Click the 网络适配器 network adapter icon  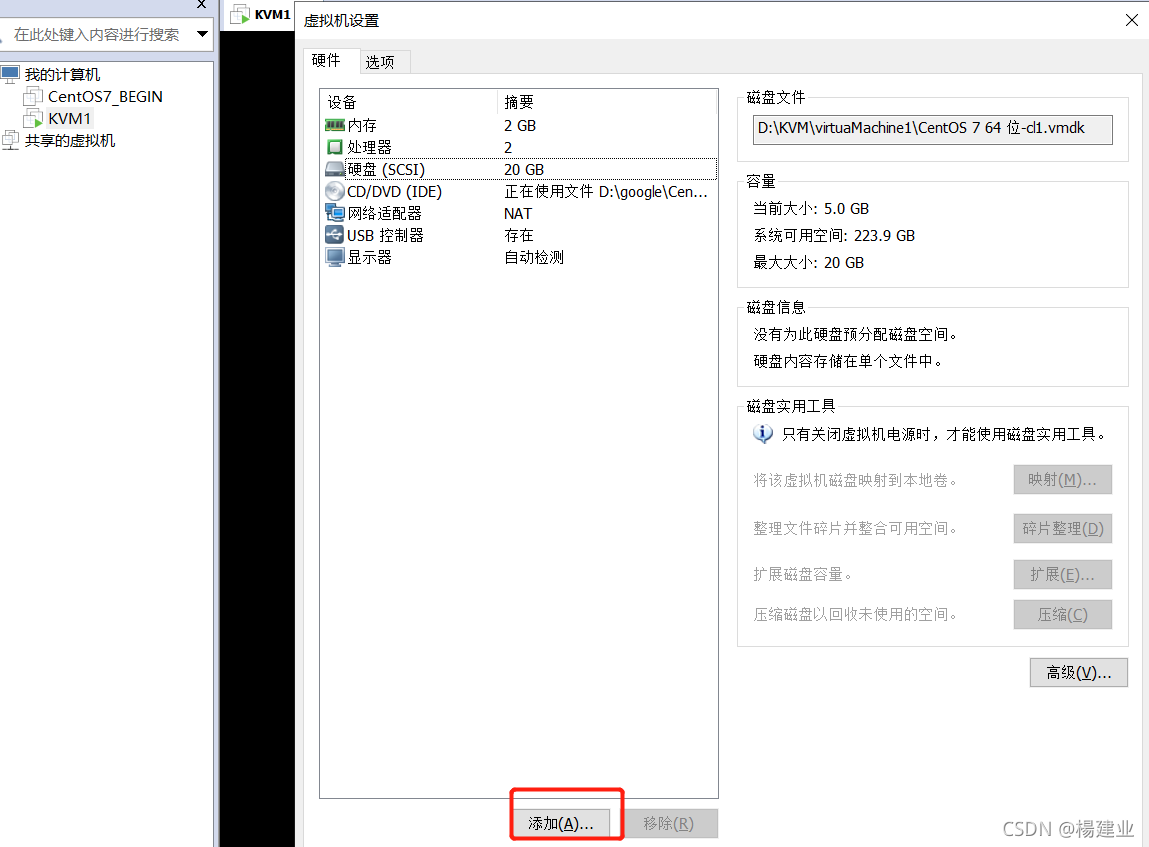pyautogui.click(x=336, y=213)
